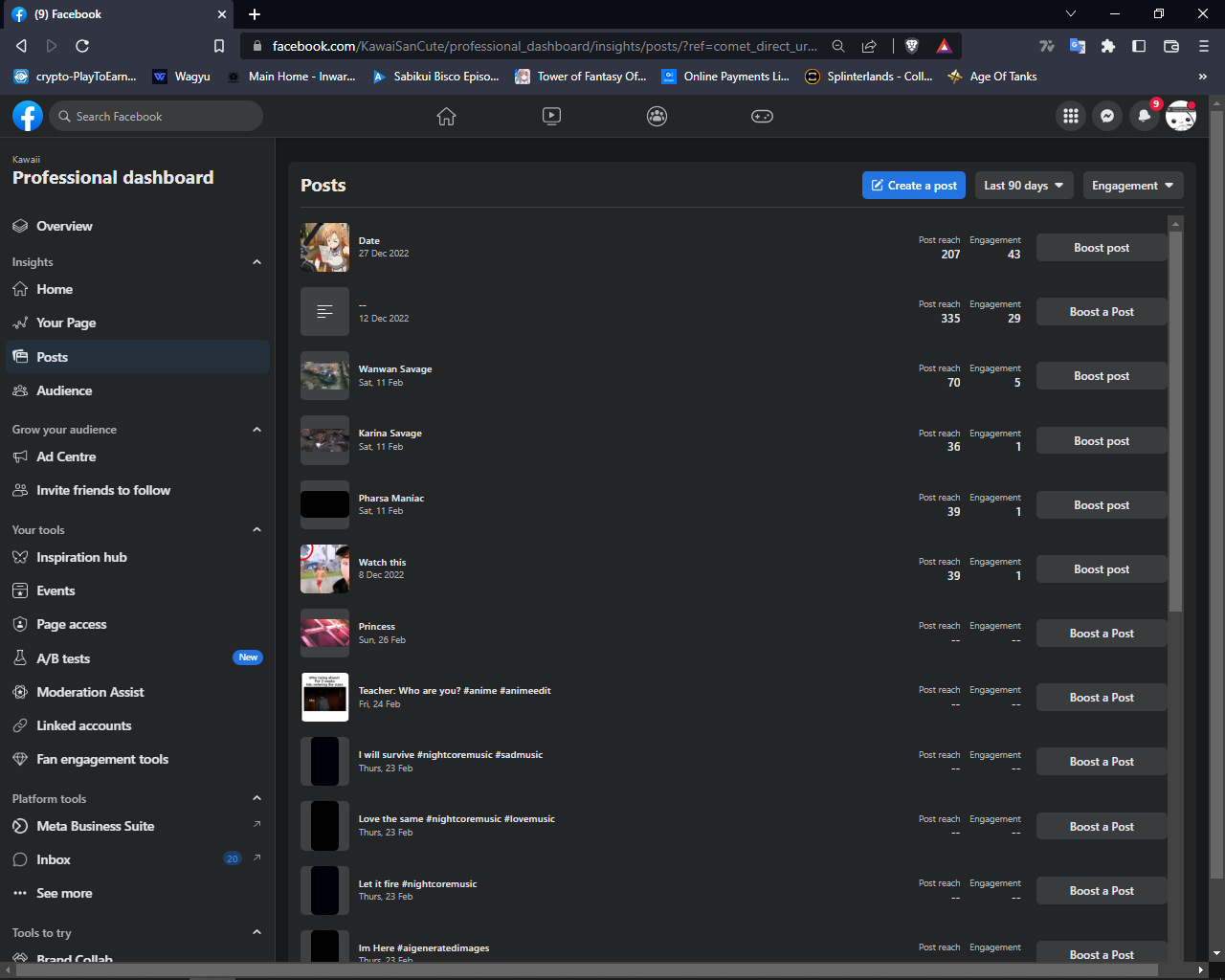This screenshot has width=1225, height=980.
Task: Collapse the Your tools section
Action: 256,530
